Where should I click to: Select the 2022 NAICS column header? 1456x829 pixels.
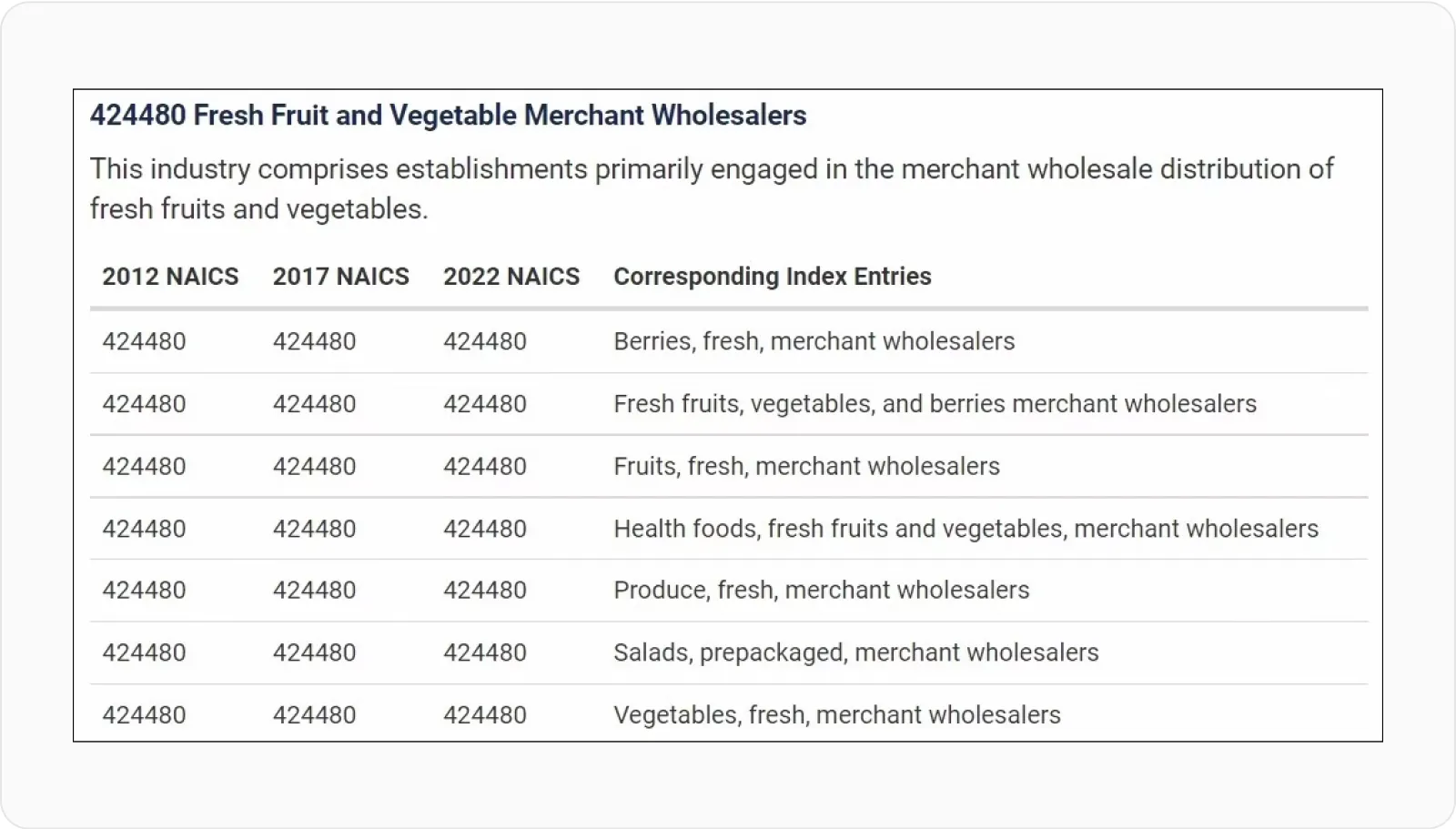511,277
